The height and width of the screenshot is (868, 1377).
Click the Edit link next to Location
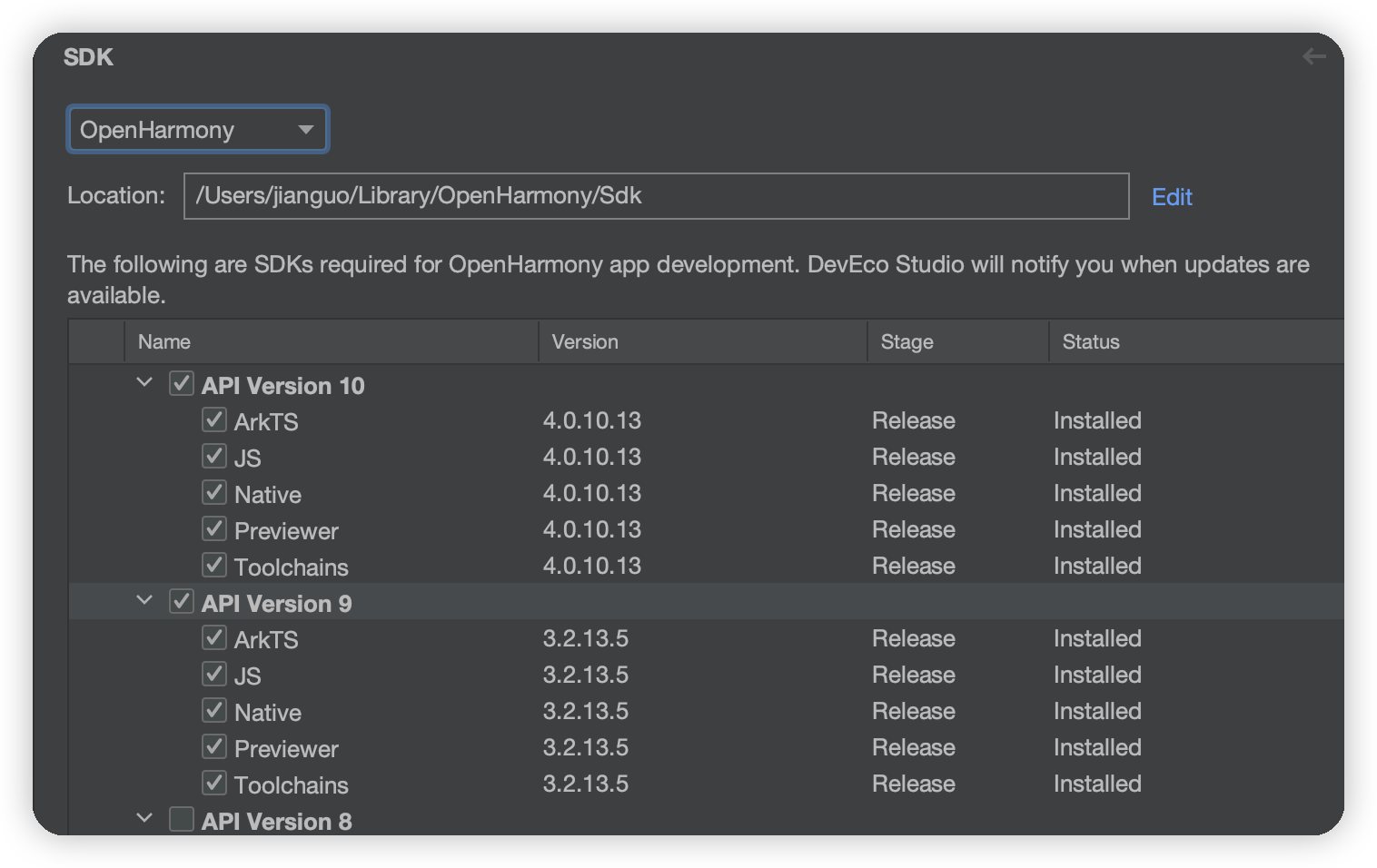click(x=1172, y=197)
